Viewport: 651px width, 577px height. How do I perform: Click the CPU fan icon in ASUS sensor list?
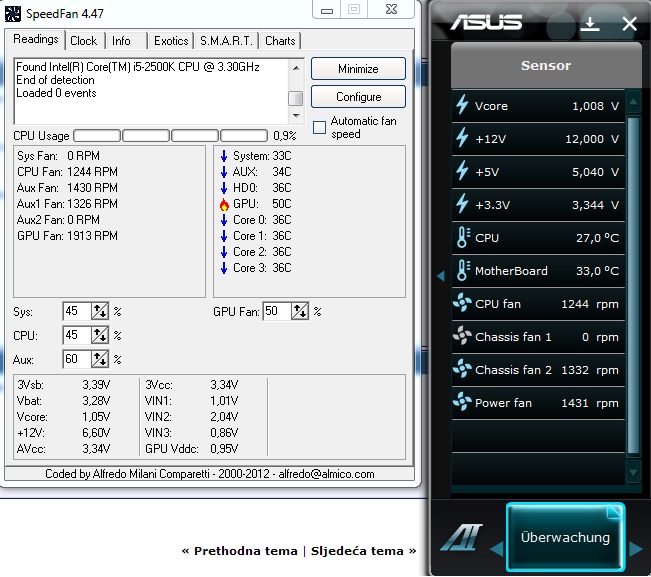(462, 304)
